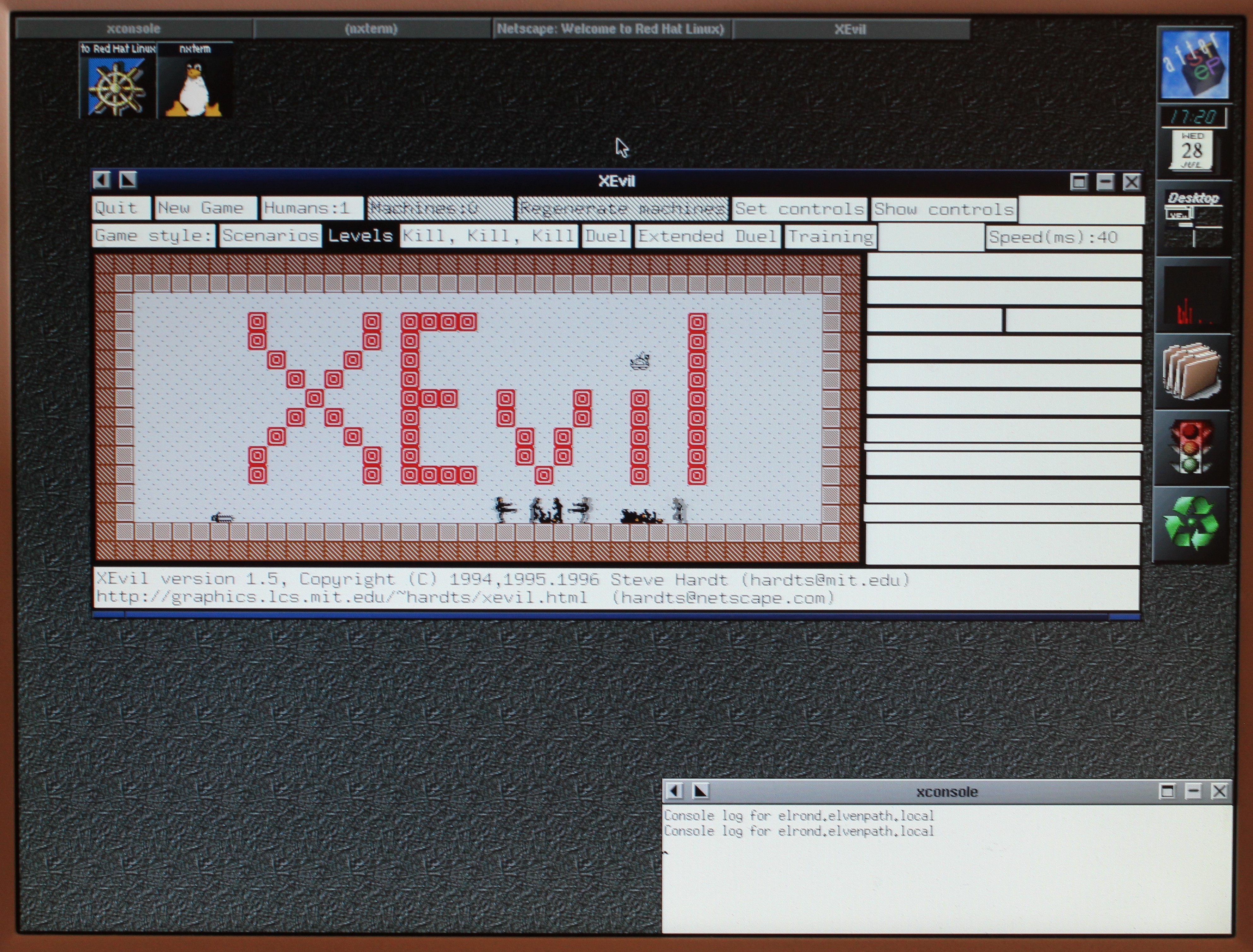Select the Scenarios game style
Image resolution: width=1253 pixels, height=952 pixels.
coord(270,236)
